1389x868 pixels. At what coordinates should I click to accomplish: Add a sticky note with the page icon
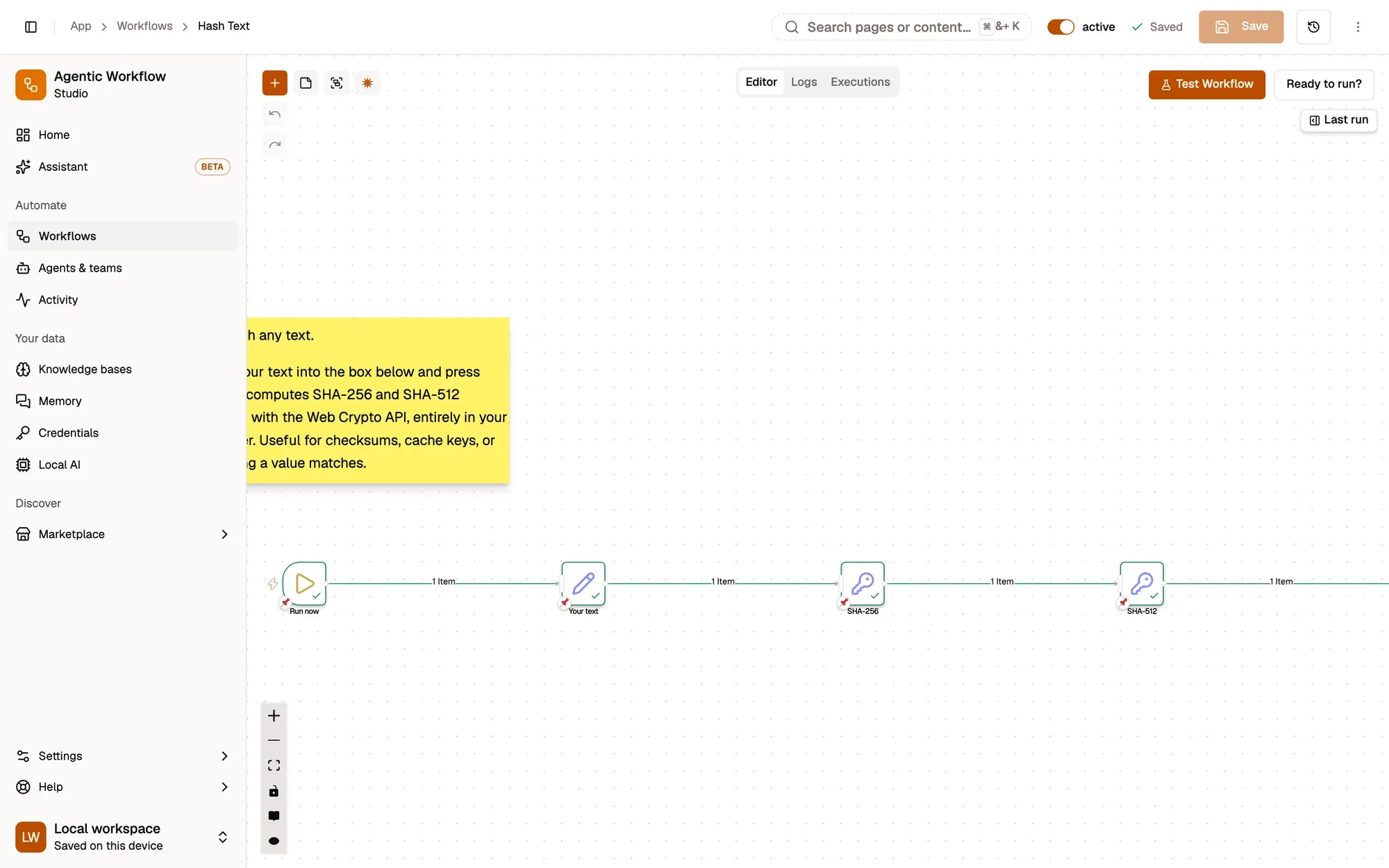point(306,83)
